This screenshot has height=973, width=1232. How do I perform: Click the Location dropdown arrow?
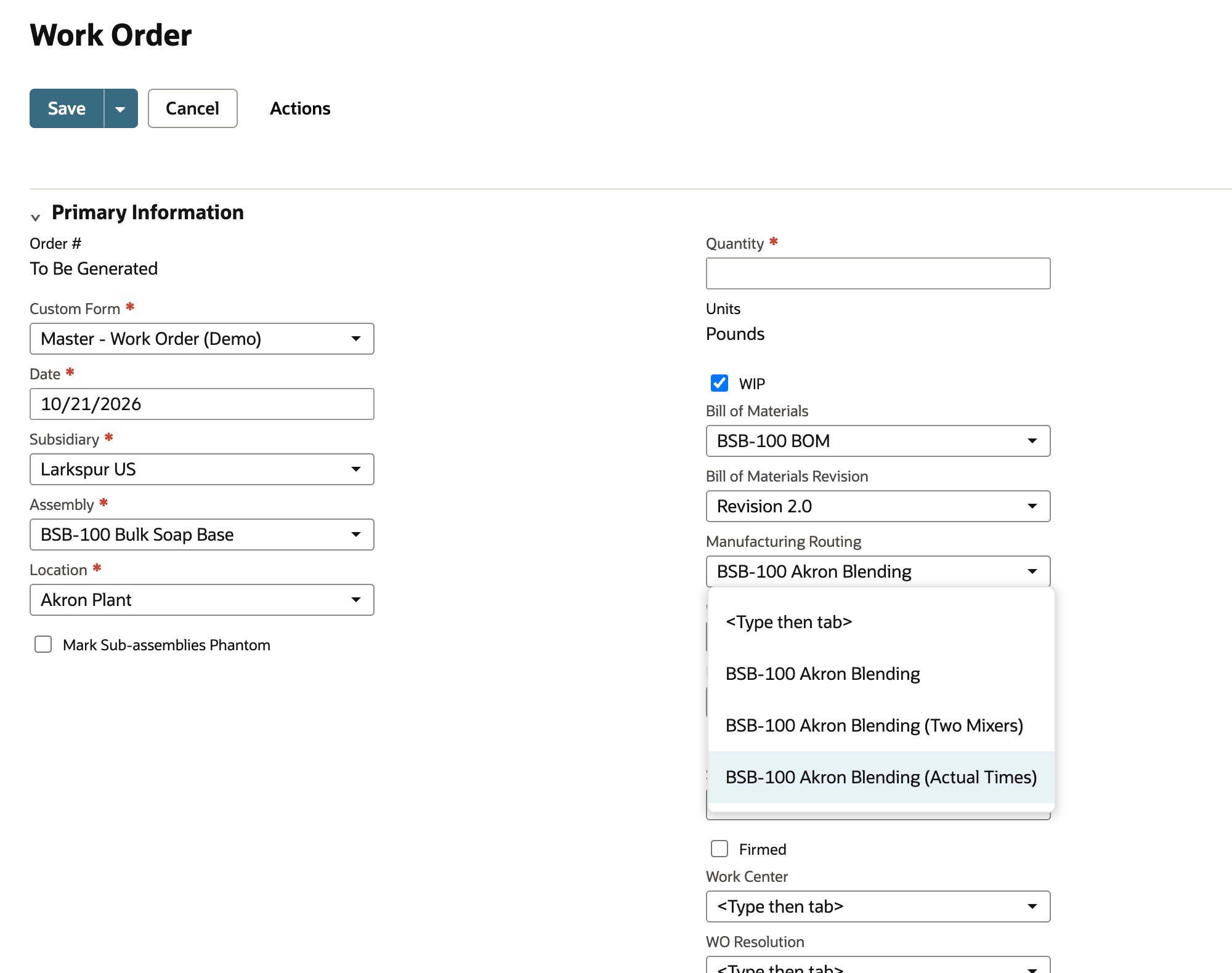[355, 600]
